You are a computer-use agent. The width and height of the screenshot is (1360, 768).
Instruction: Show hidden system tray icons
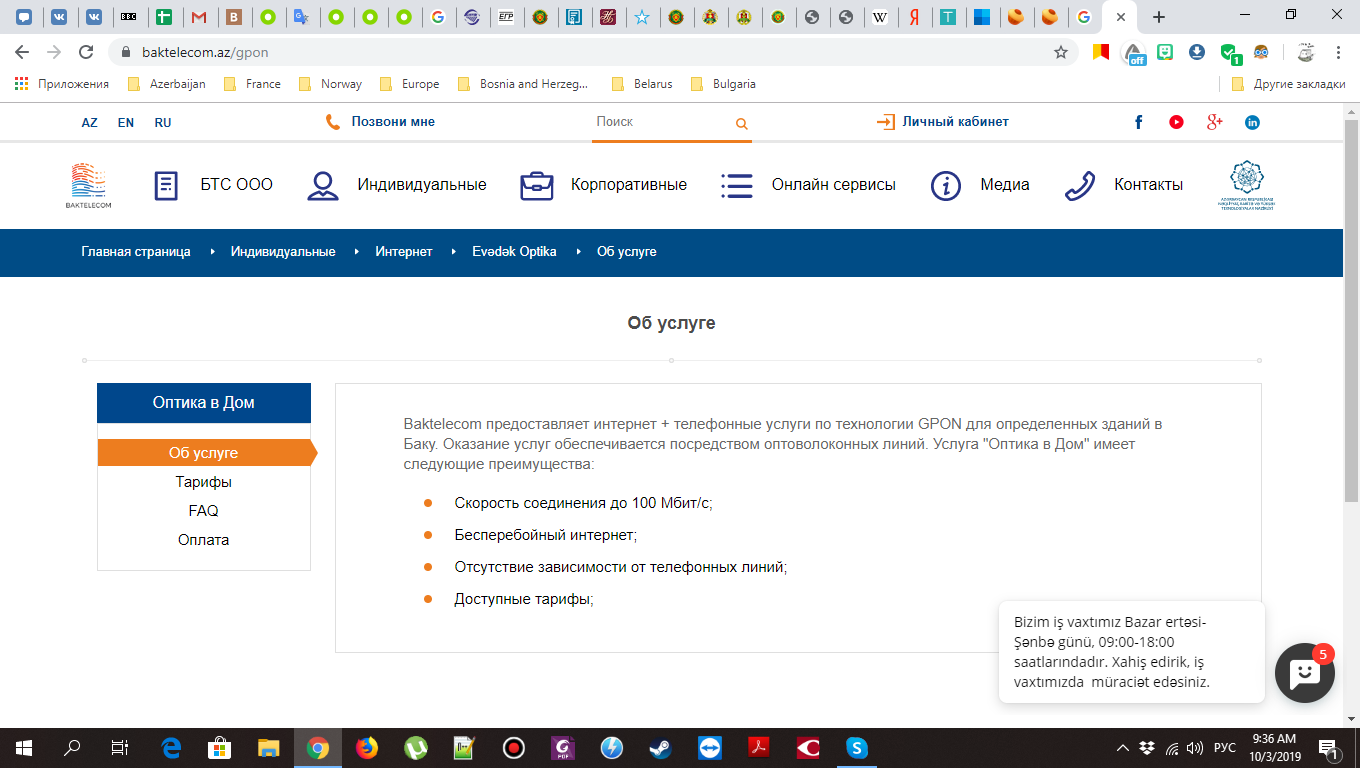[x=1123, y=748]
